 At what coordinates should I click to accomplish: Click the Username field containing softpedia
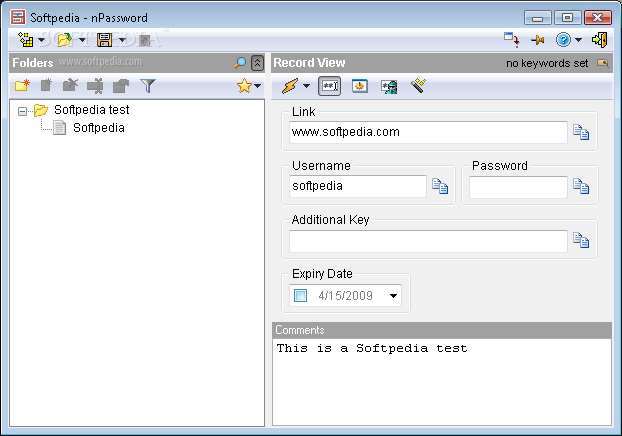tap(358, 186)
